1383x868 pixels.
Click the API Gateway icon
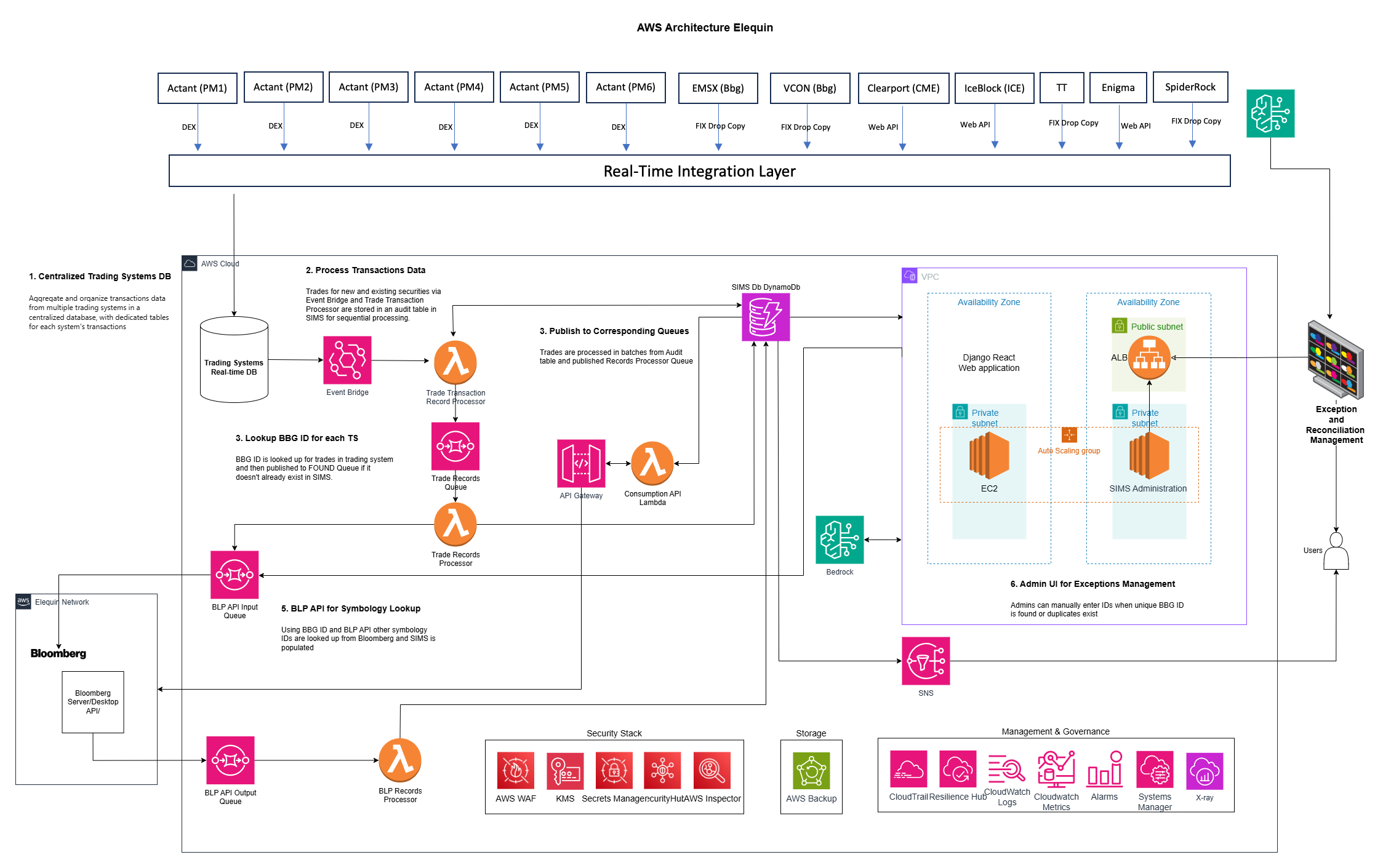point(580,463)
